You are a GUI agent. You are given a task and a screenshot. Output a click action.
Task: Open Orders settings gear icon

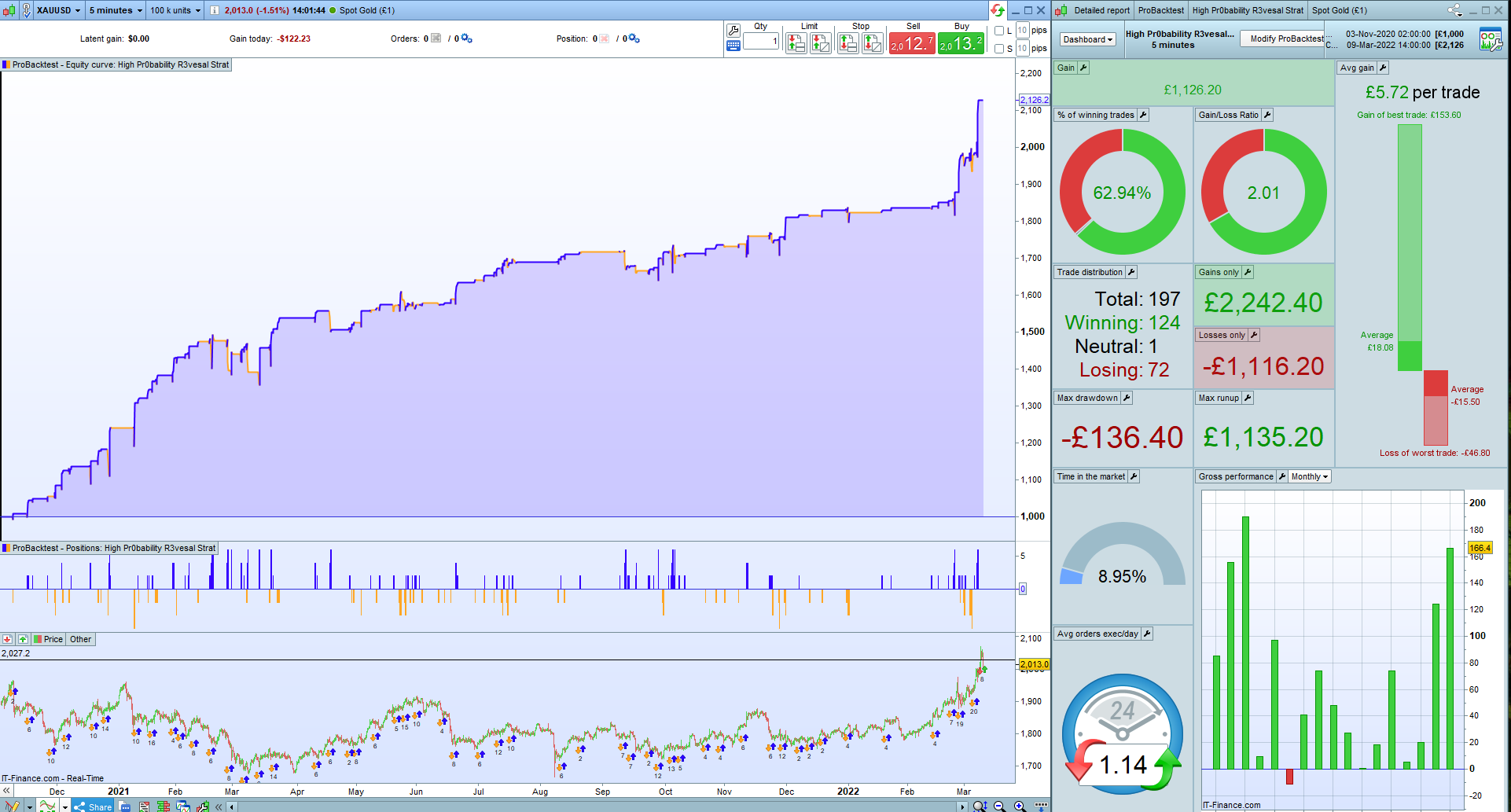click(x=466, y=39)
